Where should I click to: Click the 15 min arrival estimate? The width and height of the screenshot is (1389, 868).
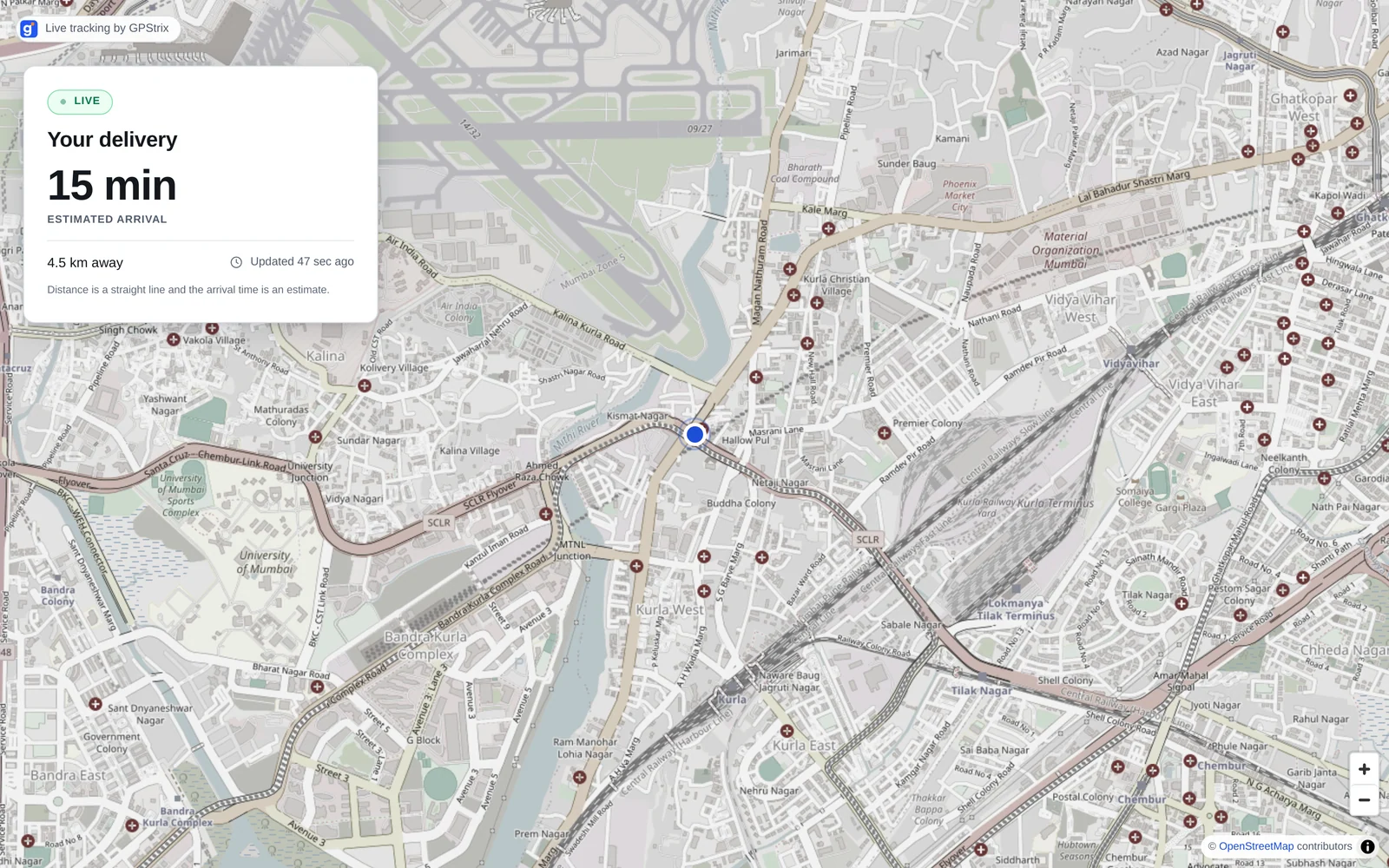point(112,186)
